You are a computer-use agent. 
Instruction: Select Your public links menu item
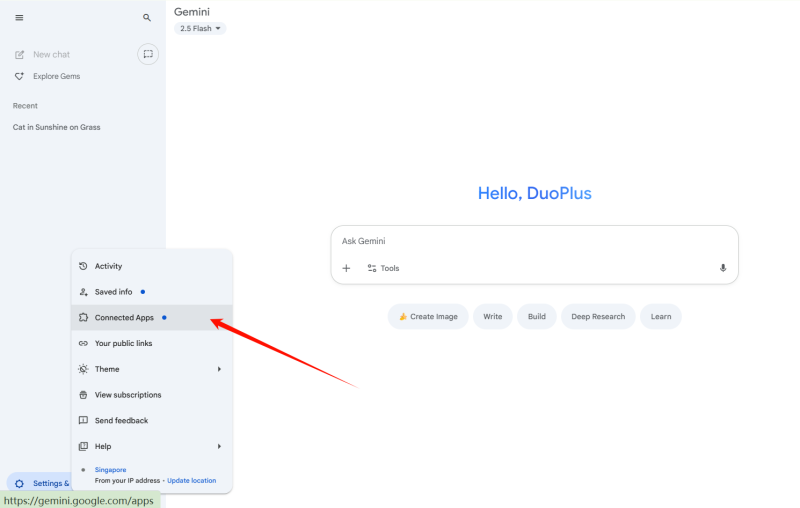[x=123, y=343]
